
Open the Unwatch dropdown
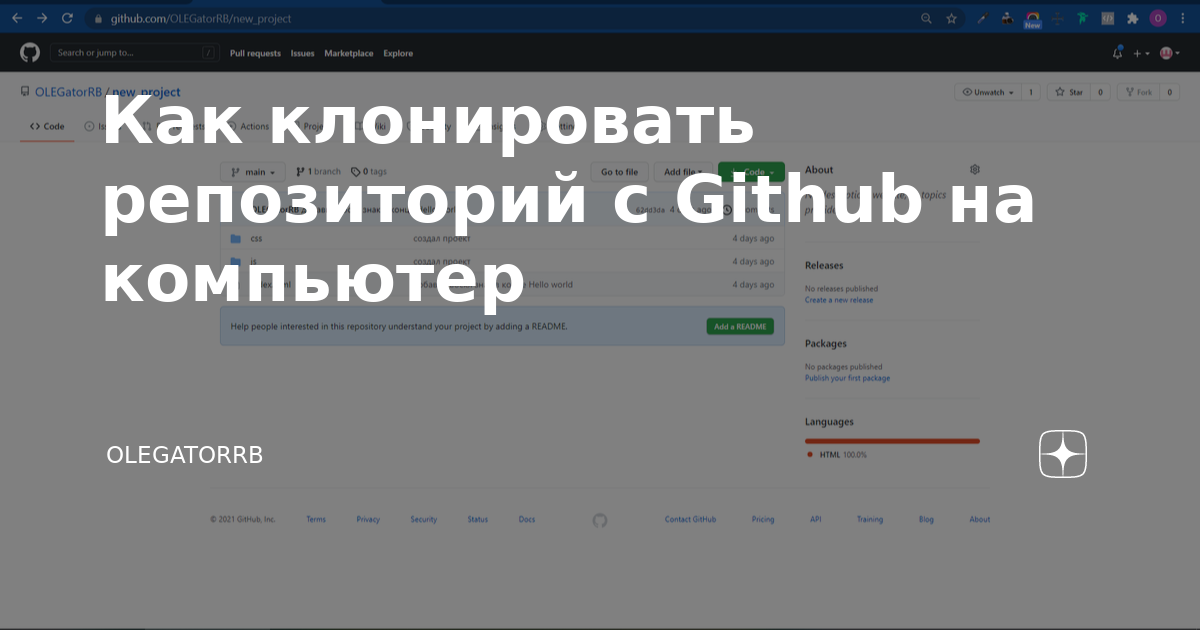point(987,92)
